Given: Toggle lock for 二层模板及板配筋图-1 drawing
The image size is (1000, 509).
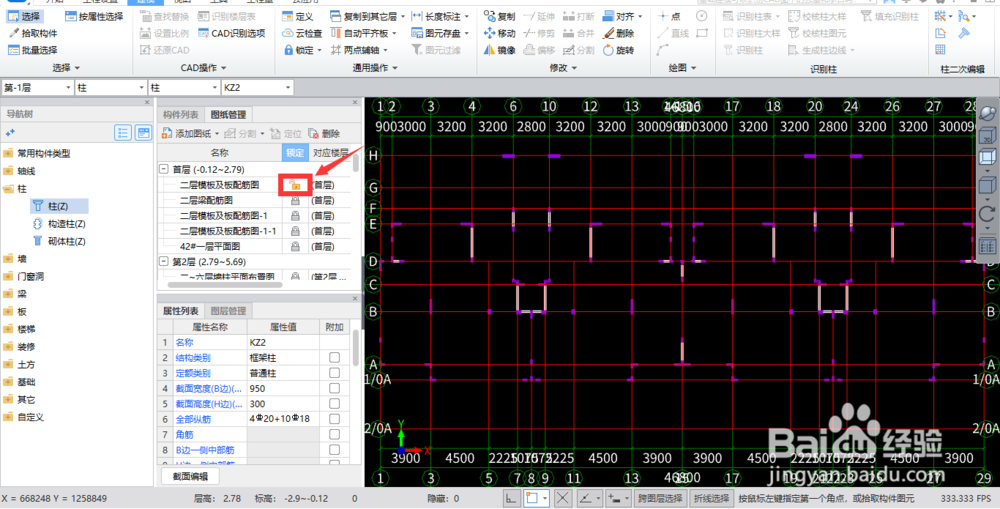Looking at the screenshot, I should 295,216.
